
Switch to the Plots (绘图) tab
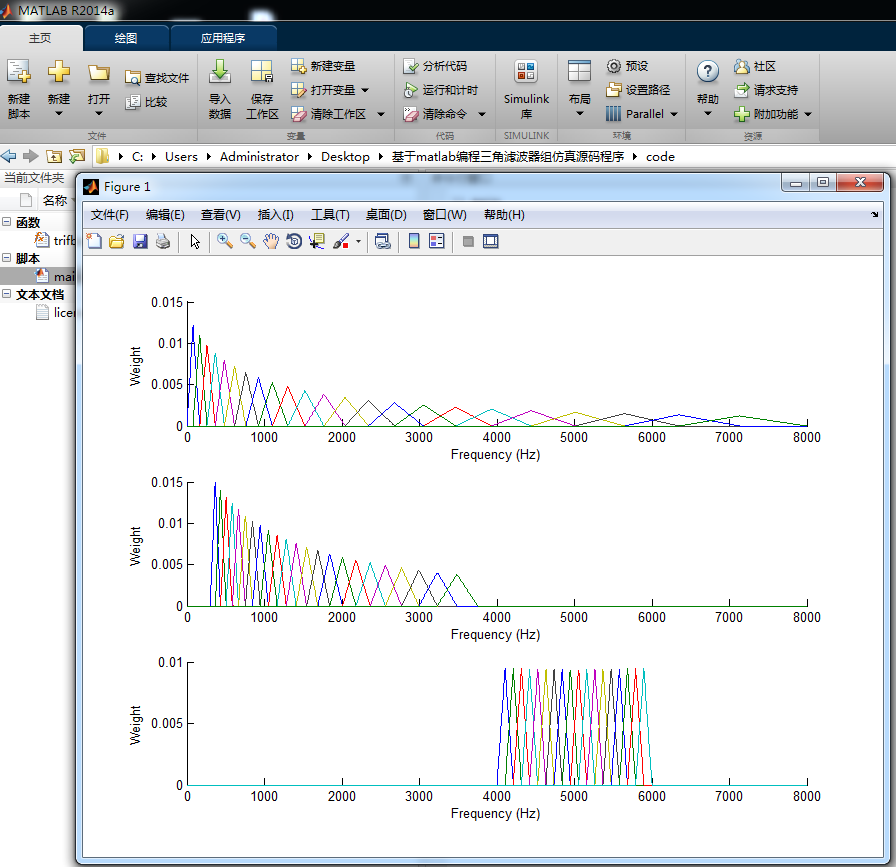[126, 38]
